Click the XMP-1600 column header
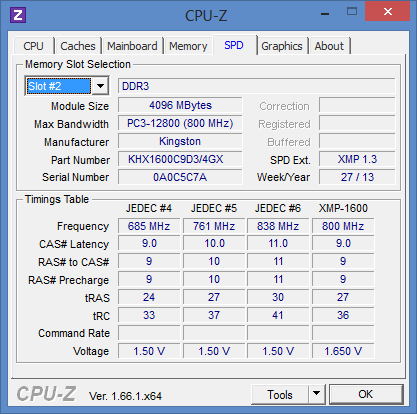 click(343, 208)
